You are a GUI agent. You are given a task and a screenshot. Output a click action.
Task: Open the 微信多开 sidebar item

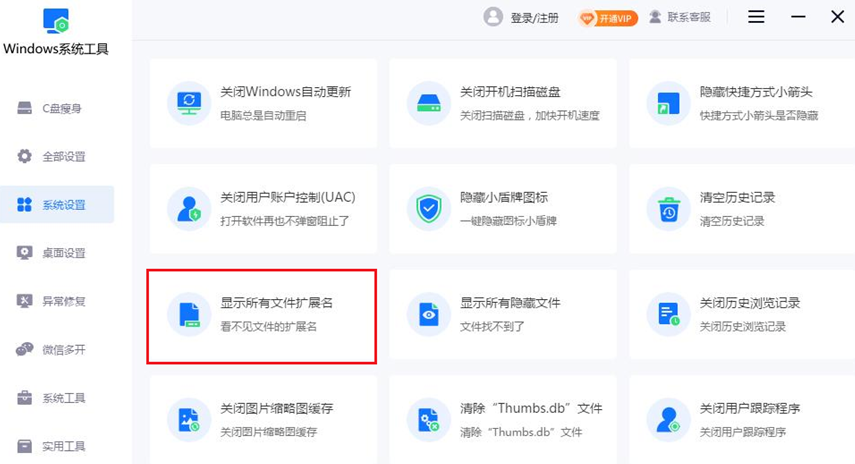point(57,349)
